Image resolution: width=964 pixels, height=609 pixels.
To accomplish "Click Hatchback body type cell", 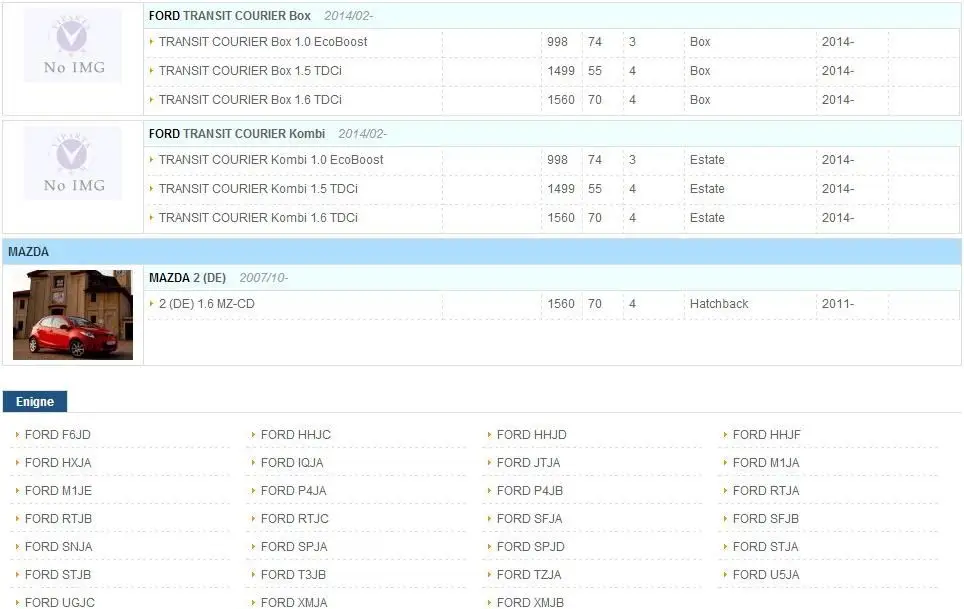I will [719, 304].
